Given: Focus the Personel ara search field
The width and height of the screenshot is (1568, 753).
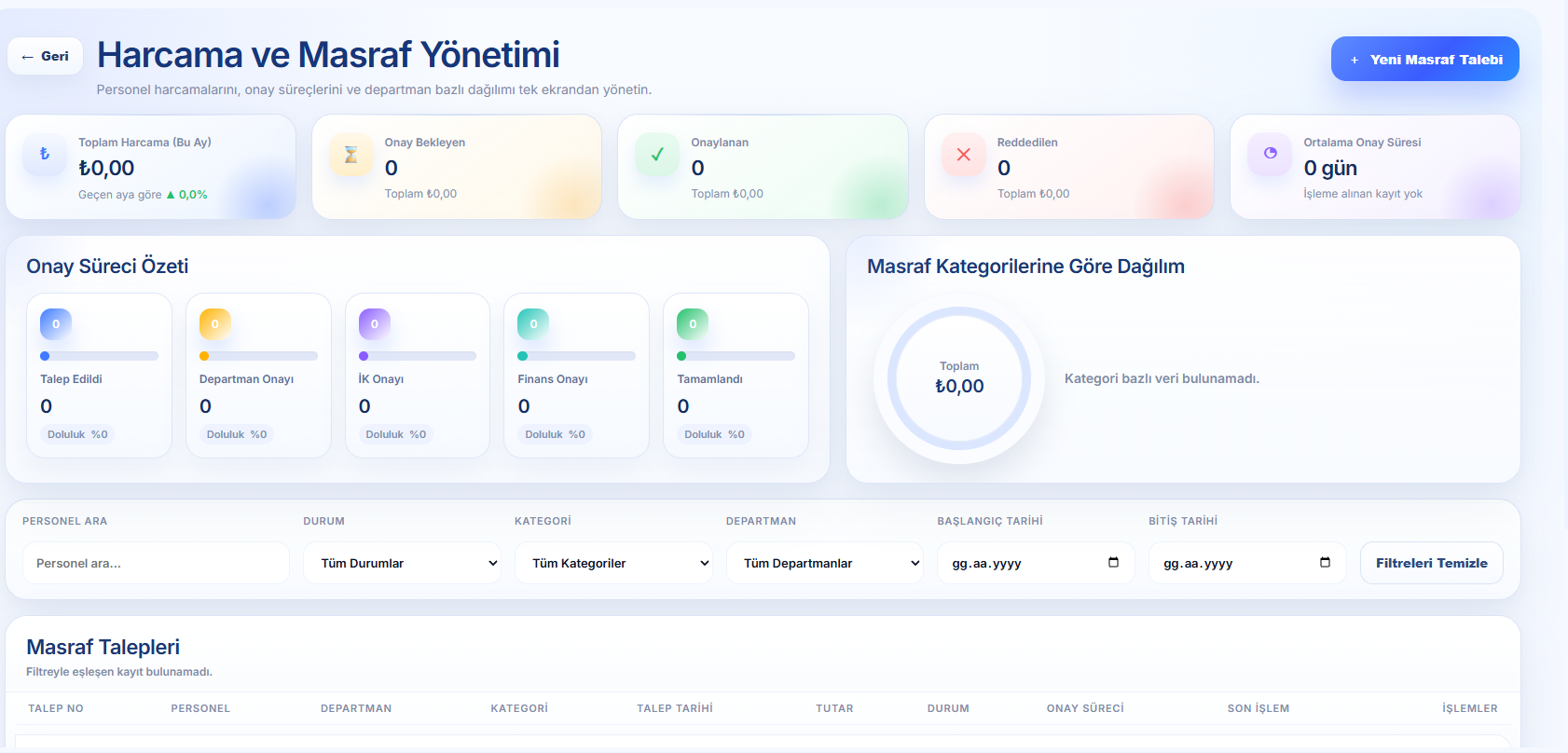Looking at the screenshot, I should pyautogui.click(x=156, y=563).
